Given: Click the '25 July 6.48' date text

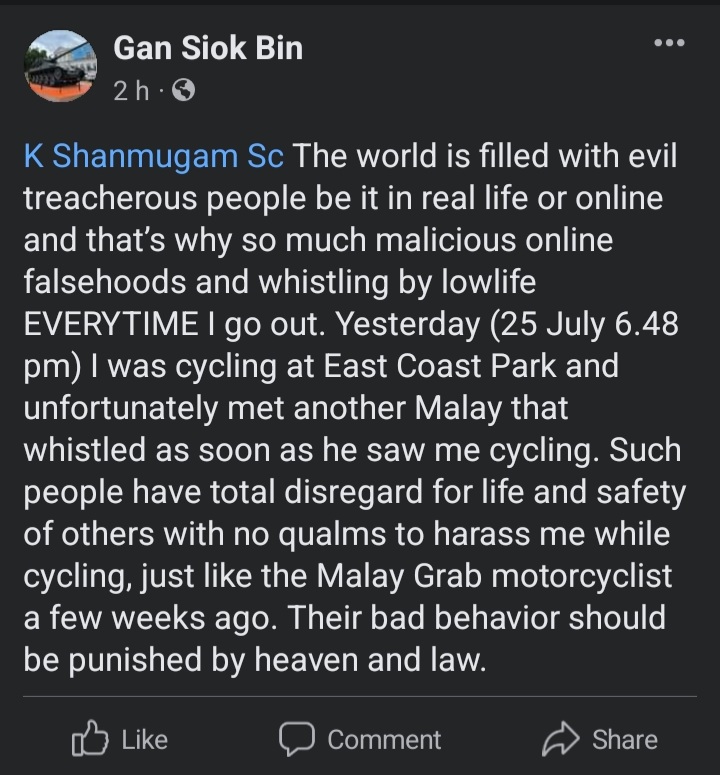Looking at the screenshot, I should [597, 324].
